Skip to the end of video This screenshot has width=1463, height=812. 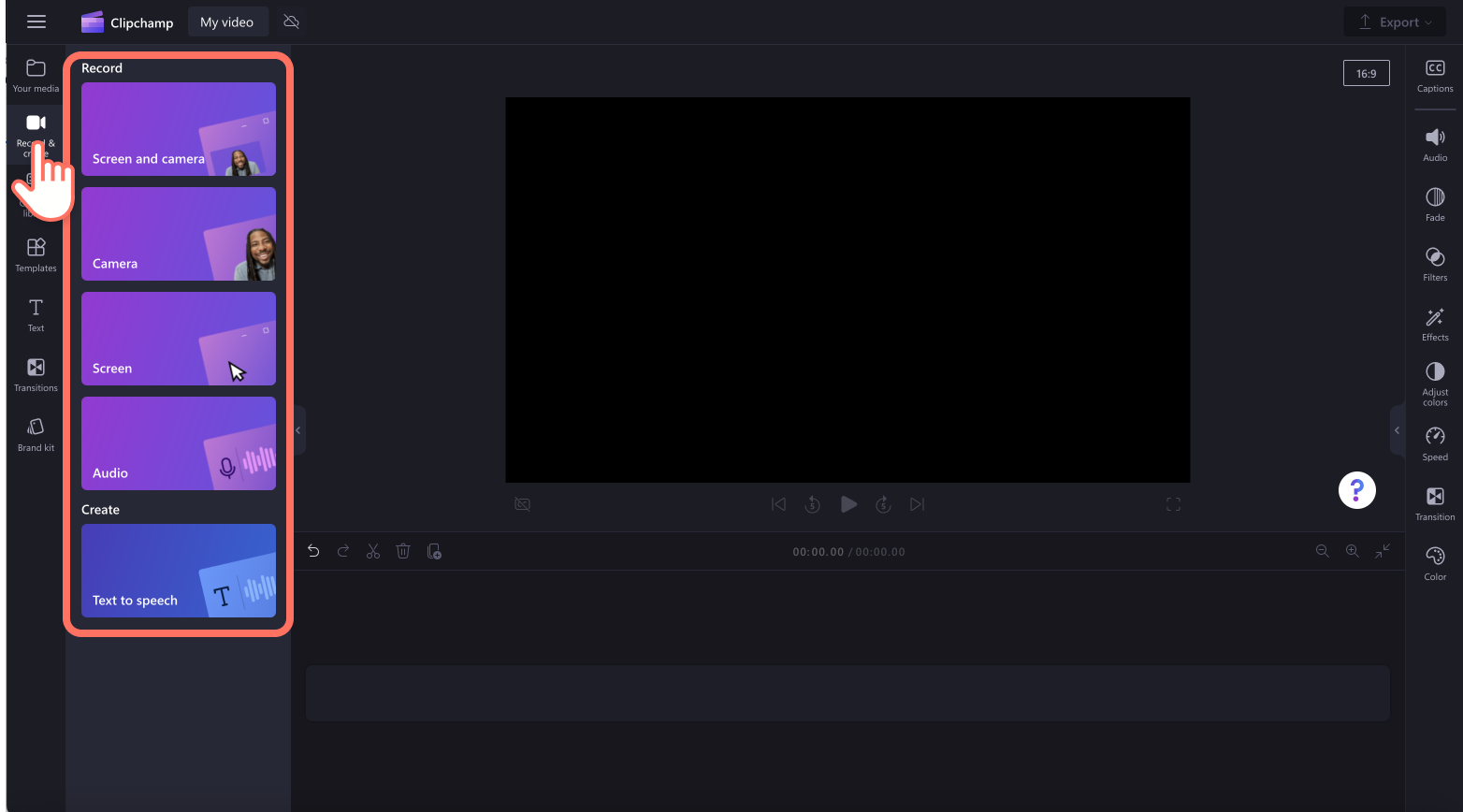tap(918, 504)
